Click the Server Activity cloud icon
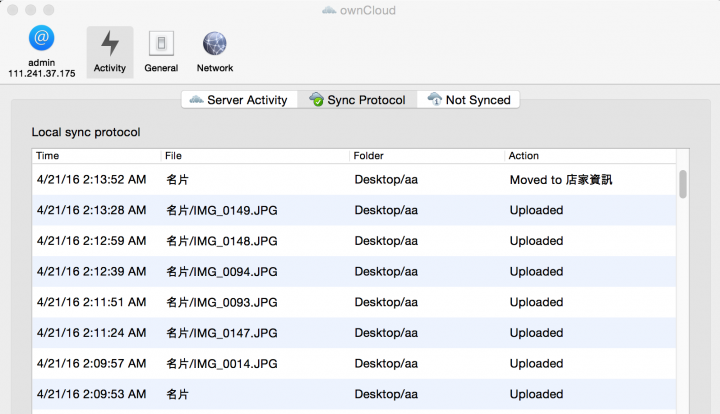Screen dimensions: 720x414 point(197,100)
